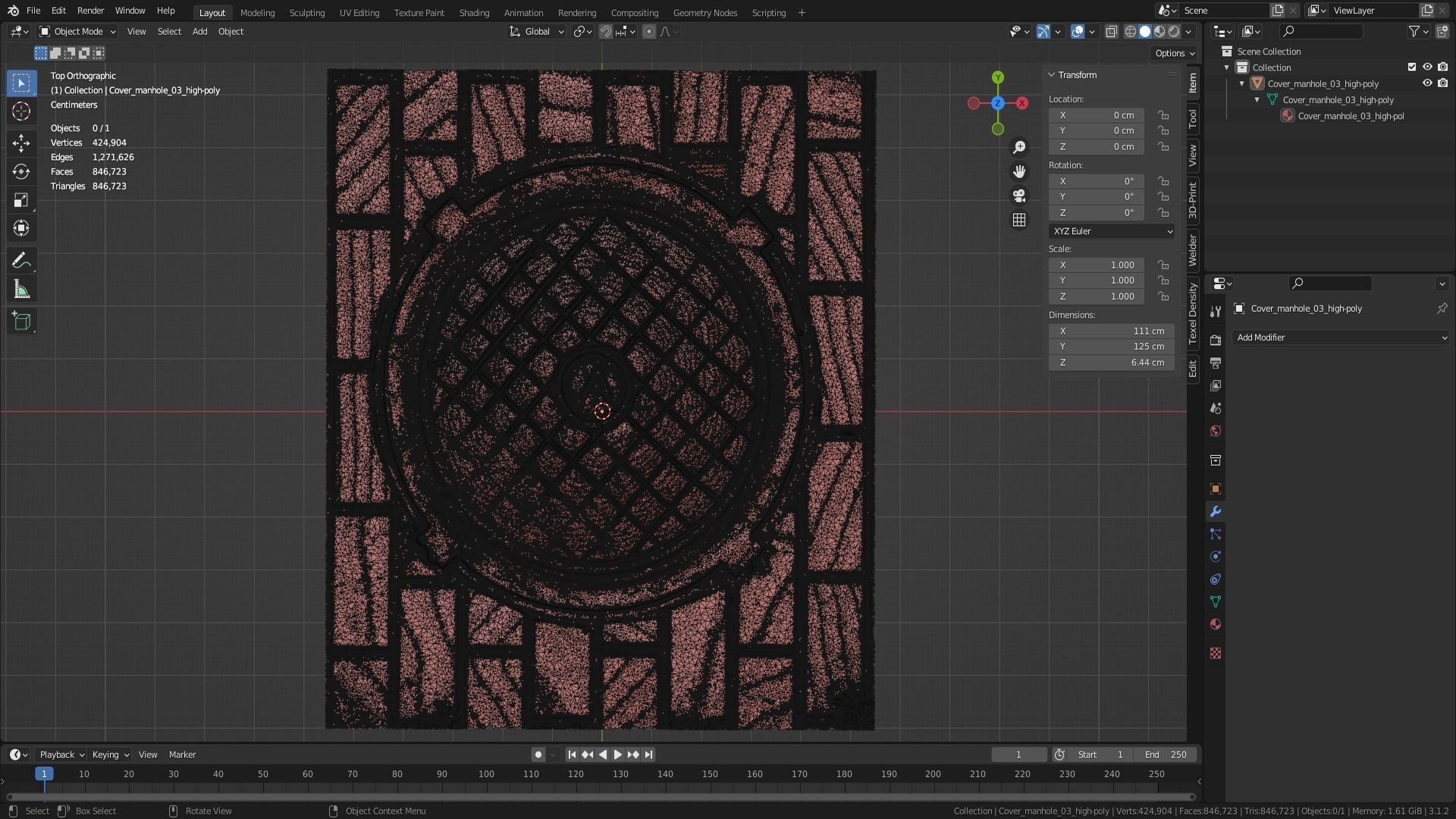
Task: Activate the 3D Cursor tool
Action: (21, 111)
